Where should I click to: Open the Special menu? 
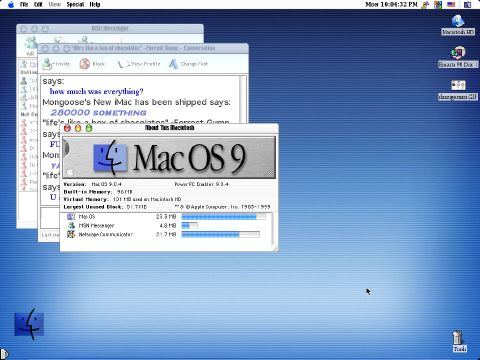click(75, 4)
